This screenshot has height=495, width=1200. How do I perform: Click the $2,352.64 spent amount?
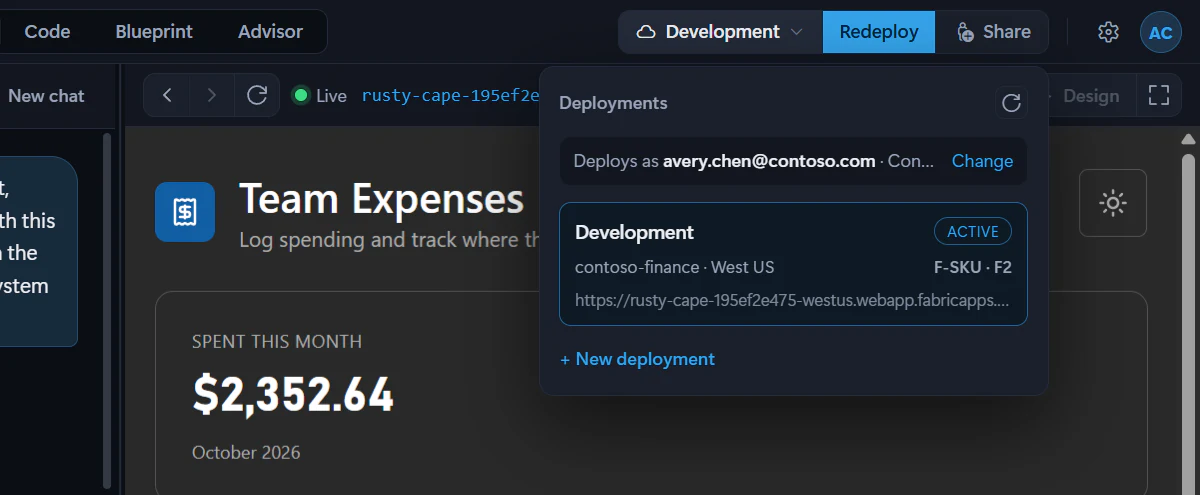pos(293,395)
